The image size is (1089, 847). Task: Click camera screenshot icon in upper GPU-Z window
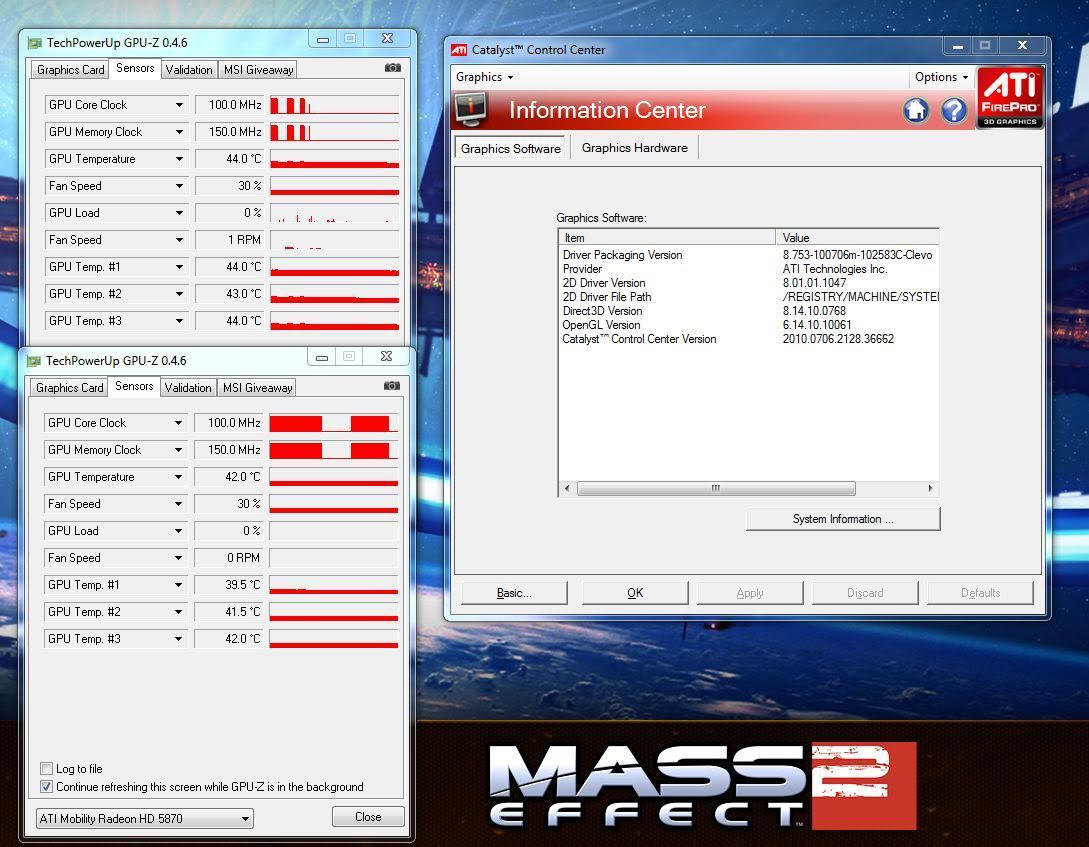(x=392, y=68)
